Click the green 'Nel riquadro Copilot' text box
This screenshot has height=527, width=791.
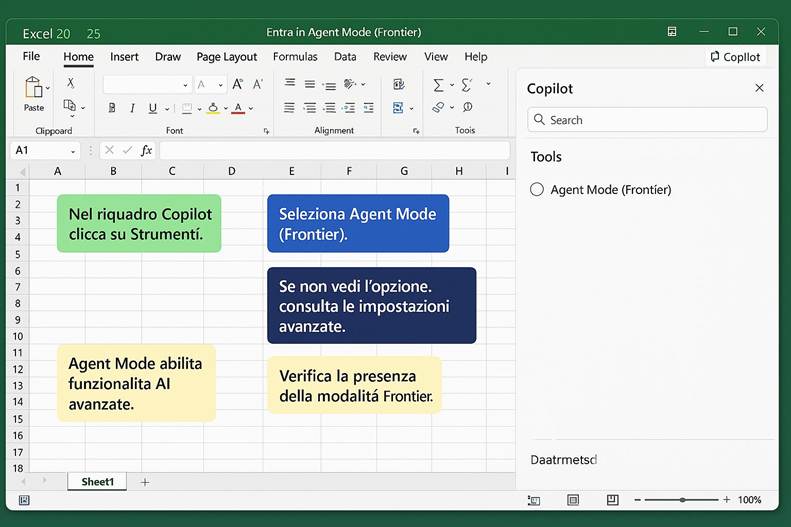(139, 223)
